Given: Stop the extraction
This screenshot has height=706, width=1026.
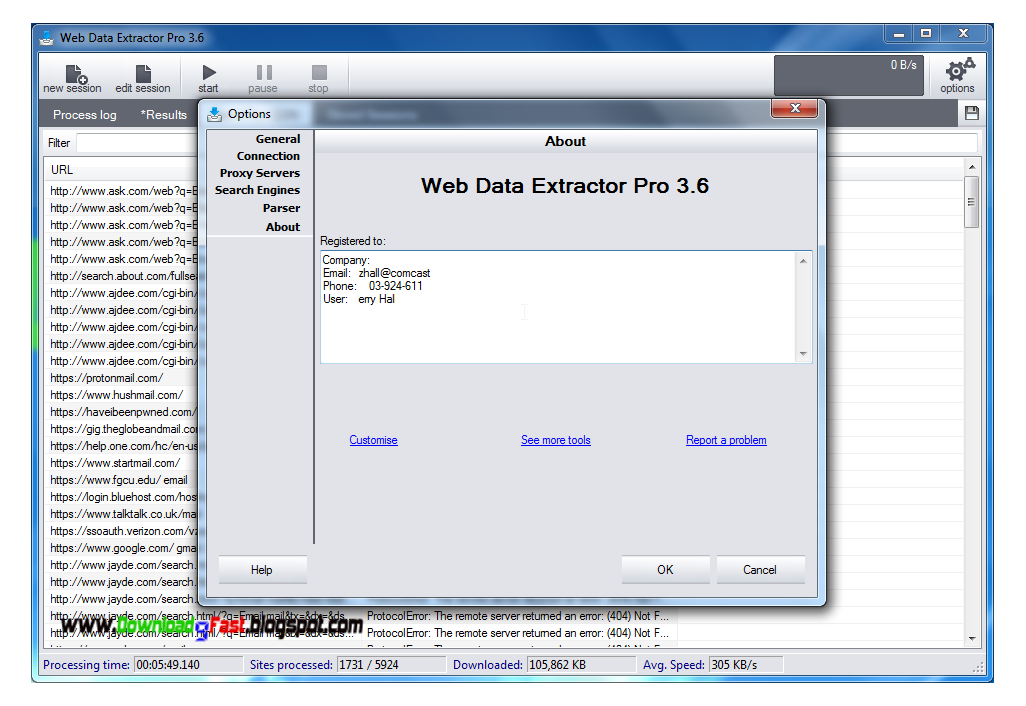Looking at the screenshot, I should (318, 75).
